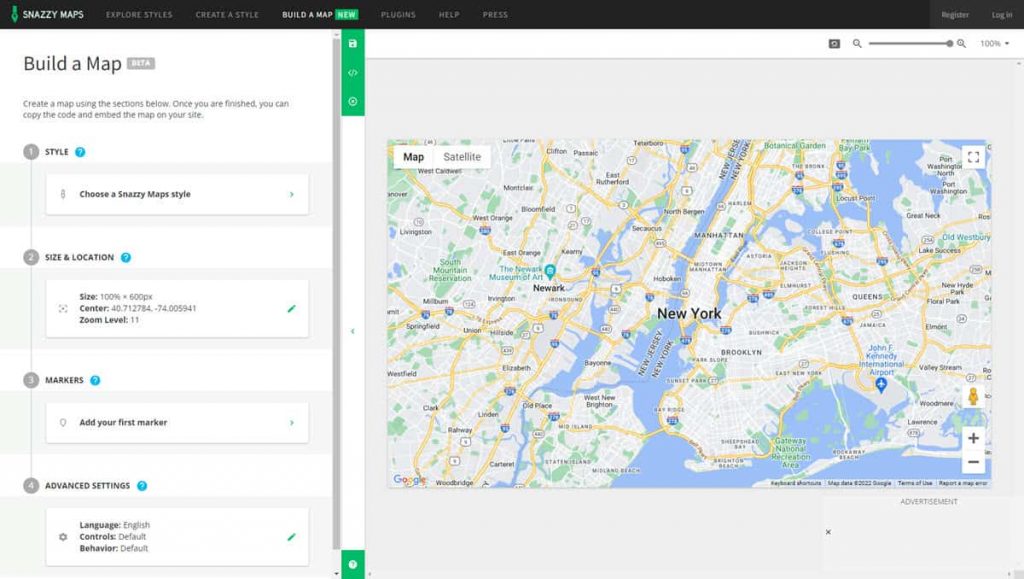
Task: Click Report a map error link
Action: pyautogui.click(x=963, y=483)
